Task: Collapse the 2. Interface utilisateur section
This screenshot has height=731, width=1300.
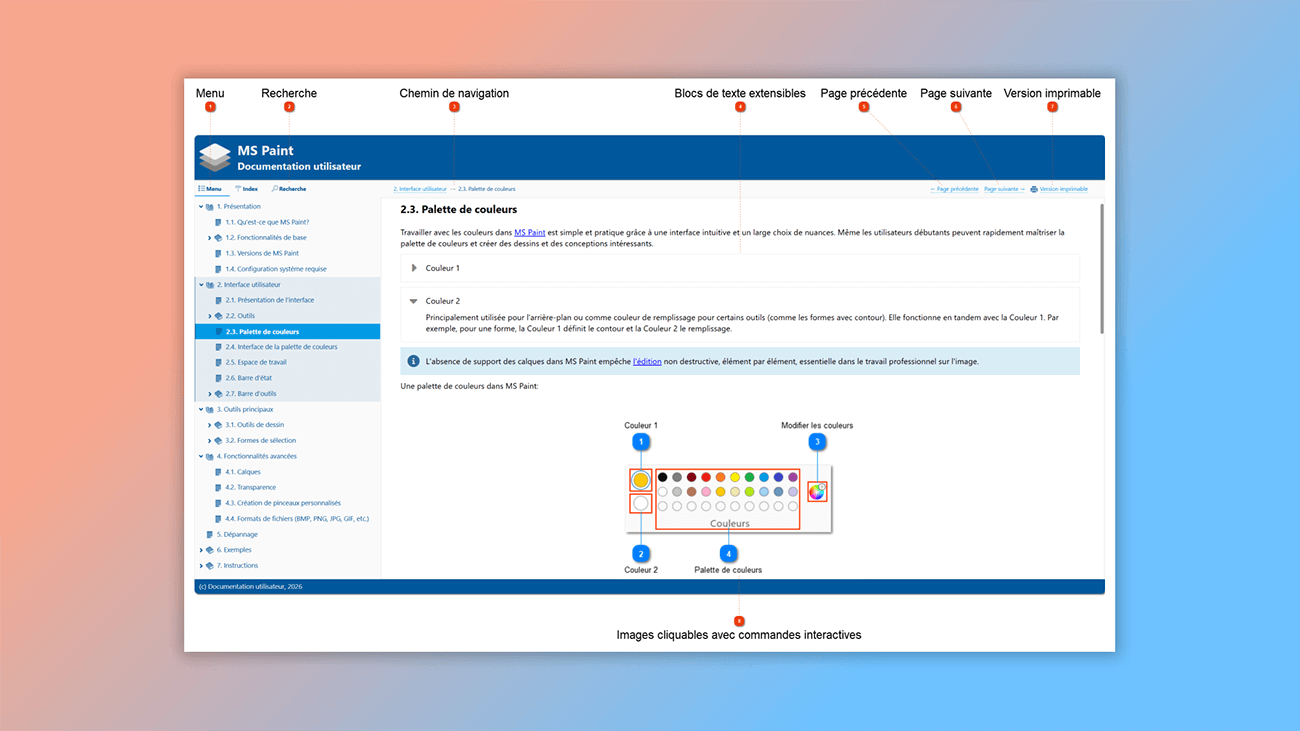Action: (x=199, y=284)
